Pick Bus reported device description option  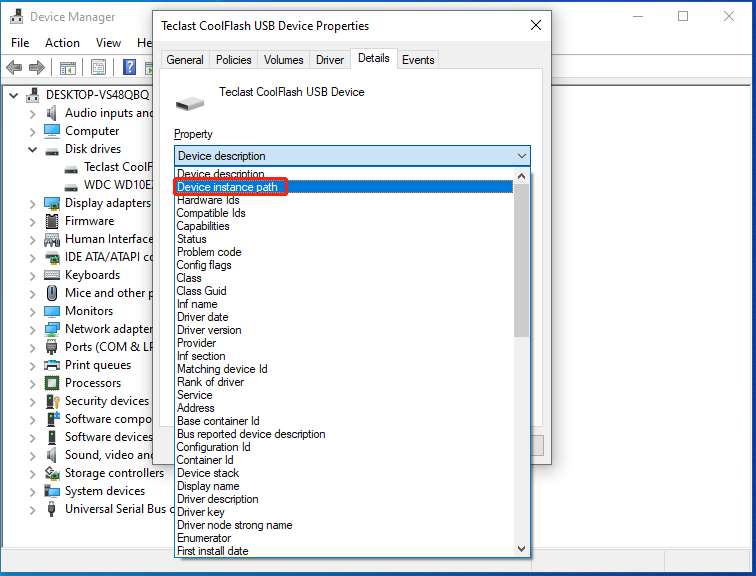pyautogui.click(x=343, y=434)
